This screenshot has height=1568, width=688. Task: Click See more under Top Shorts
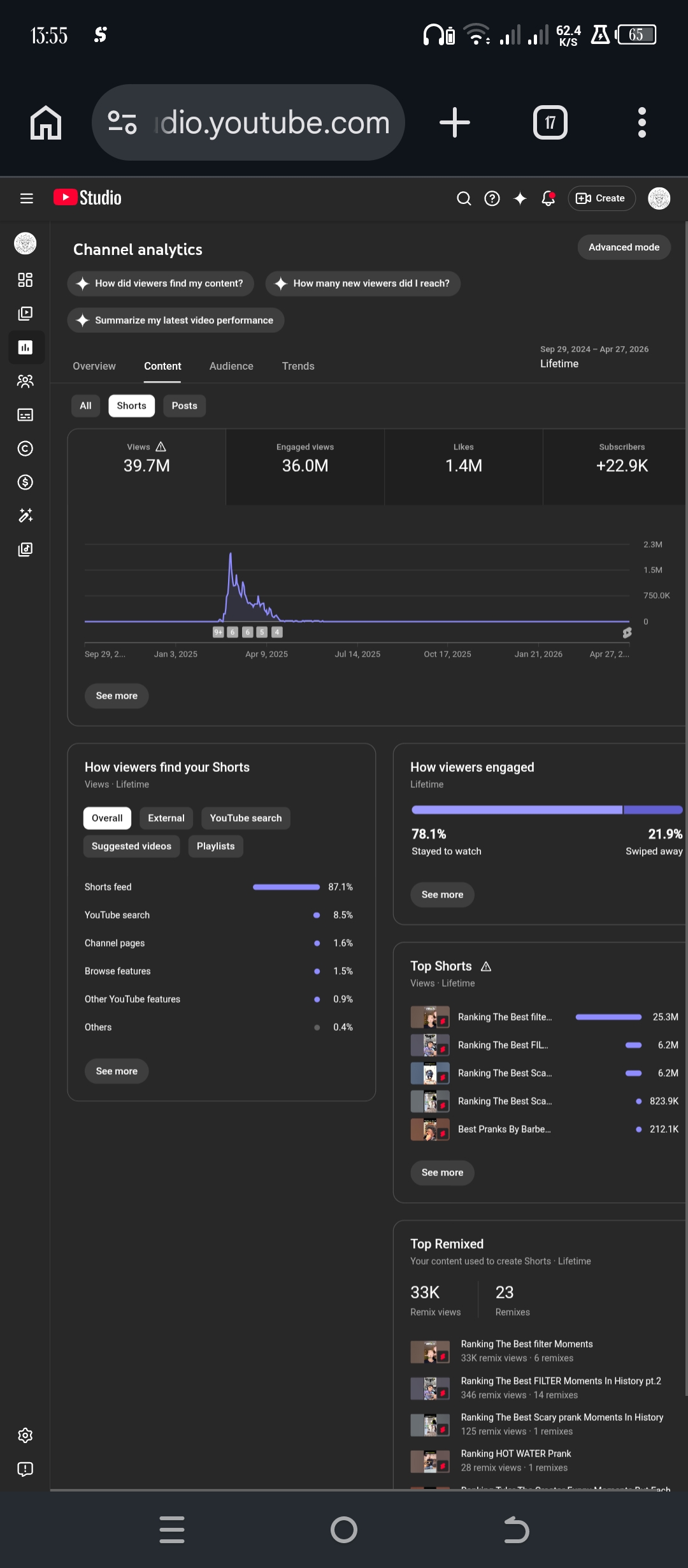[x=442, y=1172]
